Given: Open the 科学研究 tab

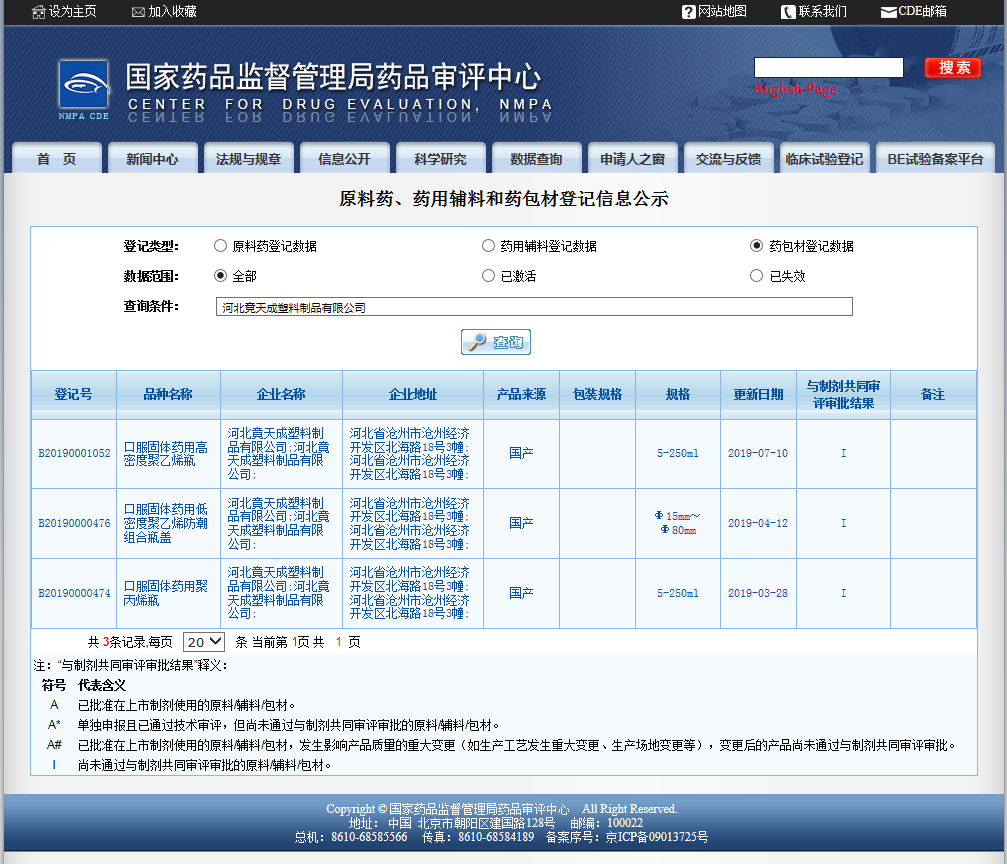Looking at the screenshot, I should pos(441,159).
